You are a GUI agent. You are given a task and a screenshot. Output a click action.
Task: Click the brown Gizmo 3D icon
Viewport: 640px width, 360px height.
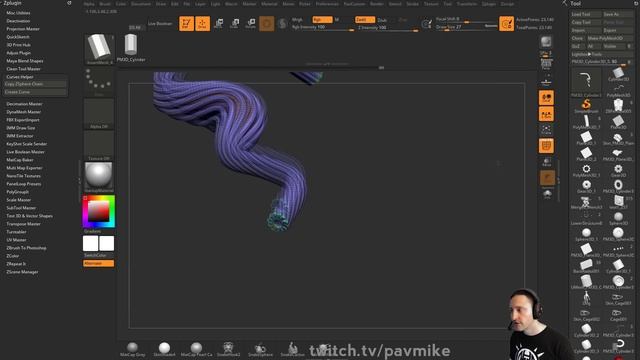[x=267, y=24]
